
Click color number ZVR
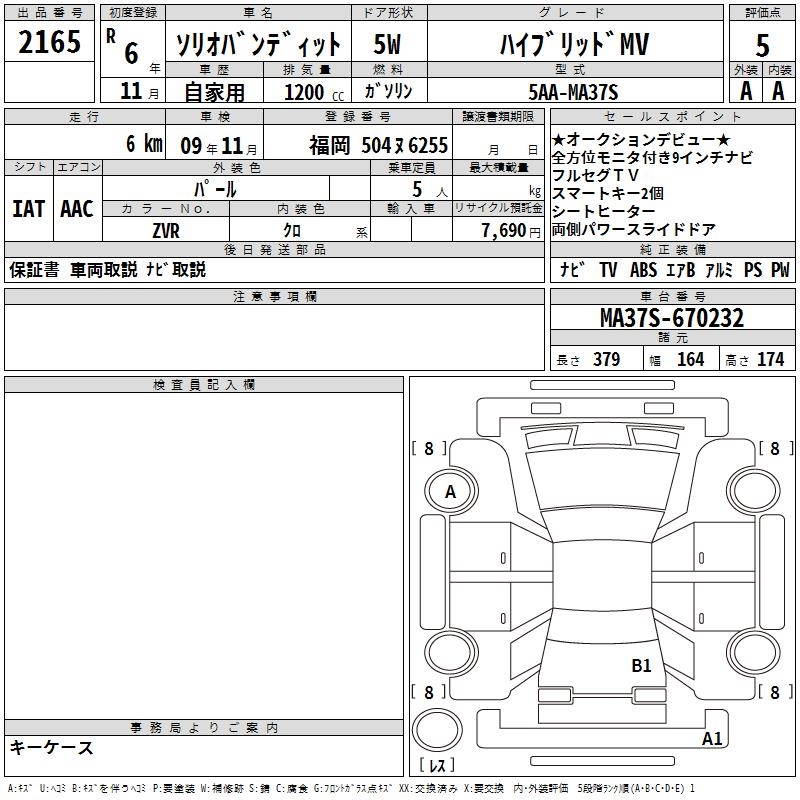pyautogui.click(x=166, y=231)
